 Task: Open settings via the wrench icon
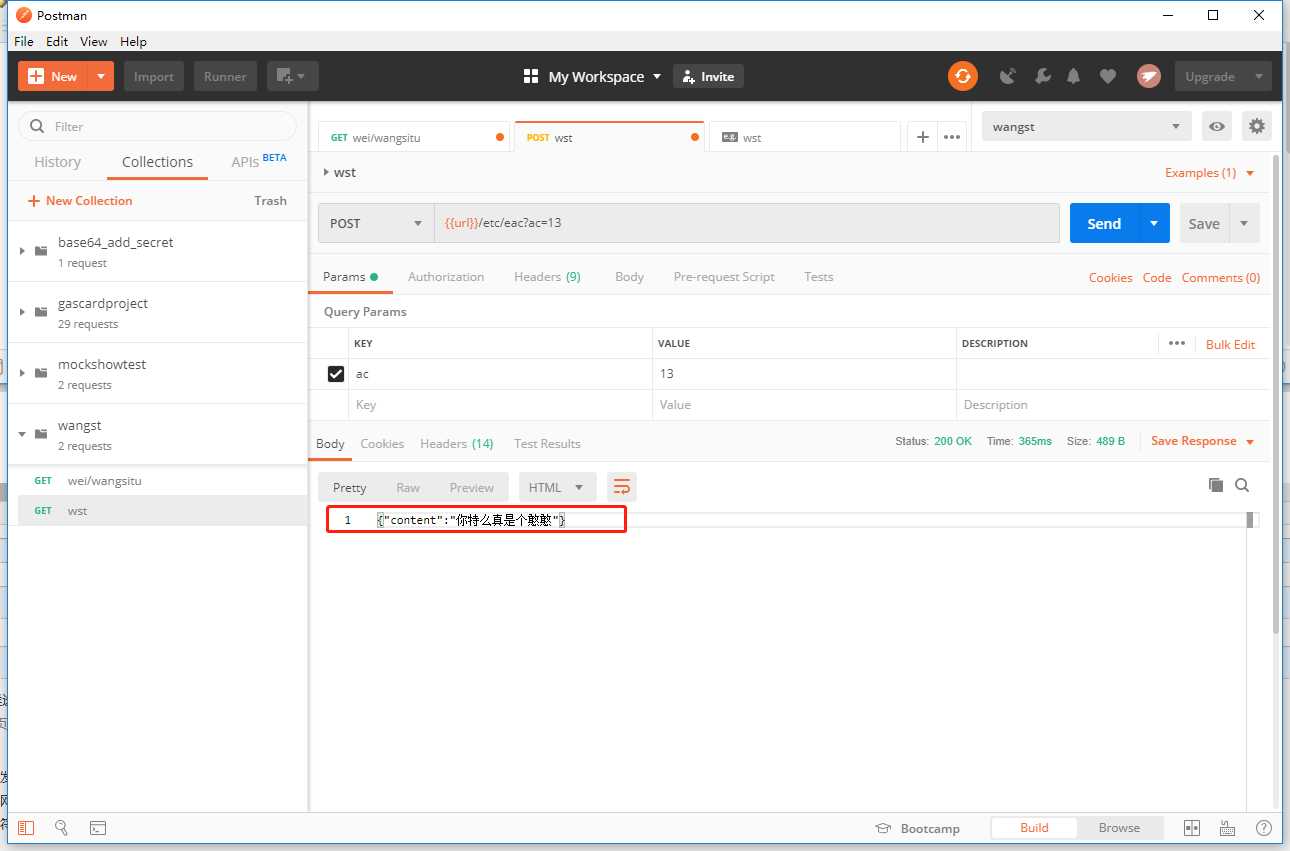pyautogui.click(x=1042, y=76)
